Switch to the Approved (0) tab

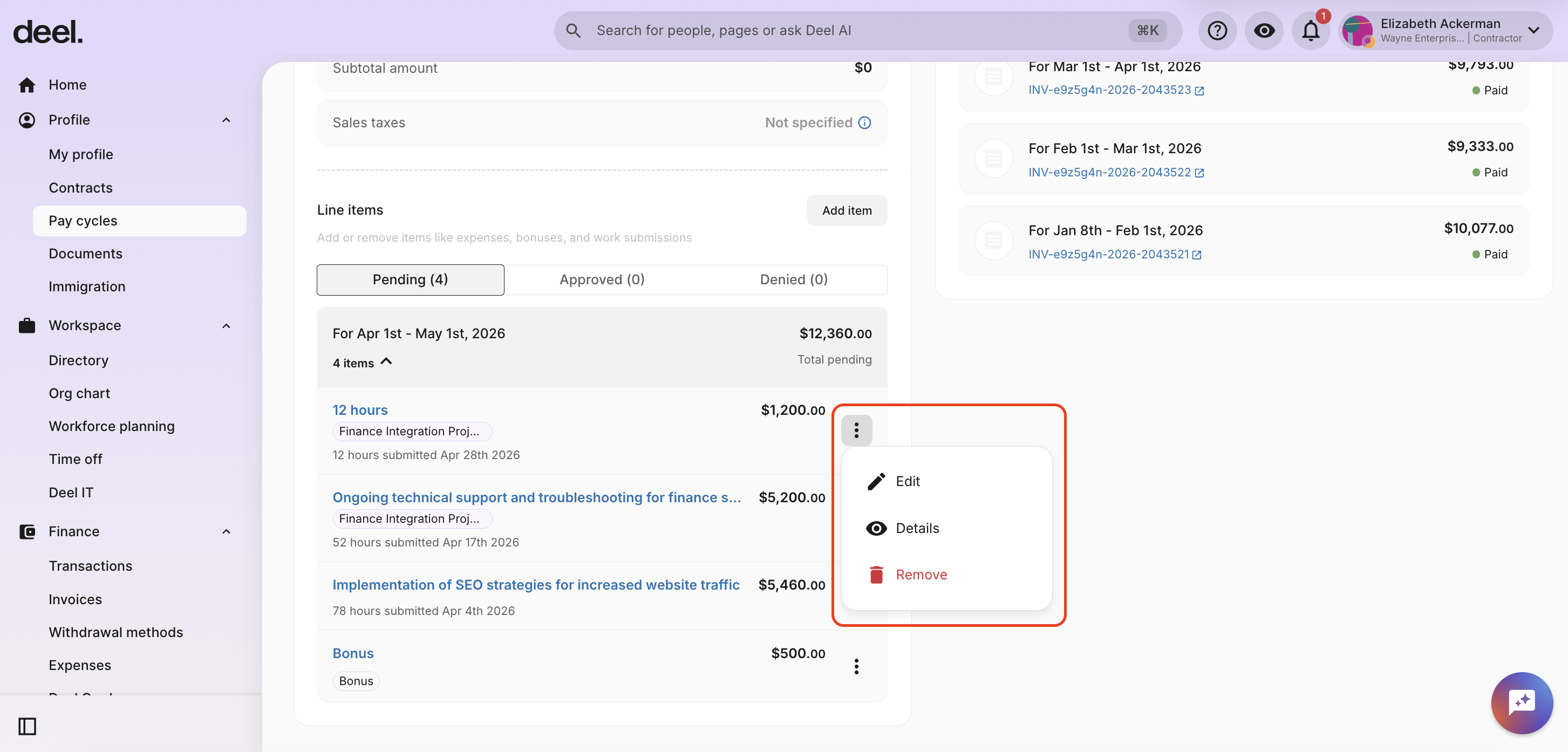(x=602, y=279)
